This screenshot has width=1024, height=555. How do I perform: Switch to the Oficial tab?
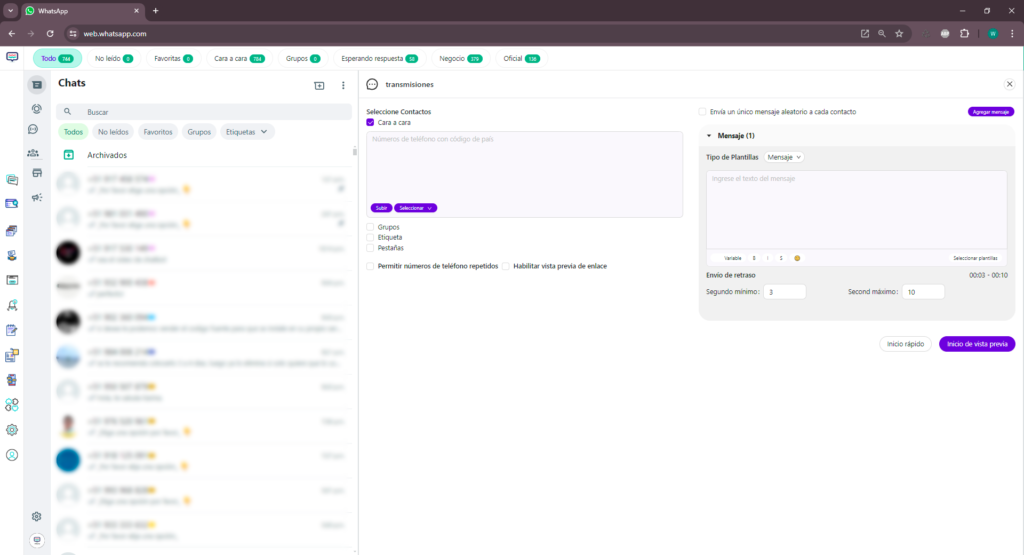[x=520, y=59]
